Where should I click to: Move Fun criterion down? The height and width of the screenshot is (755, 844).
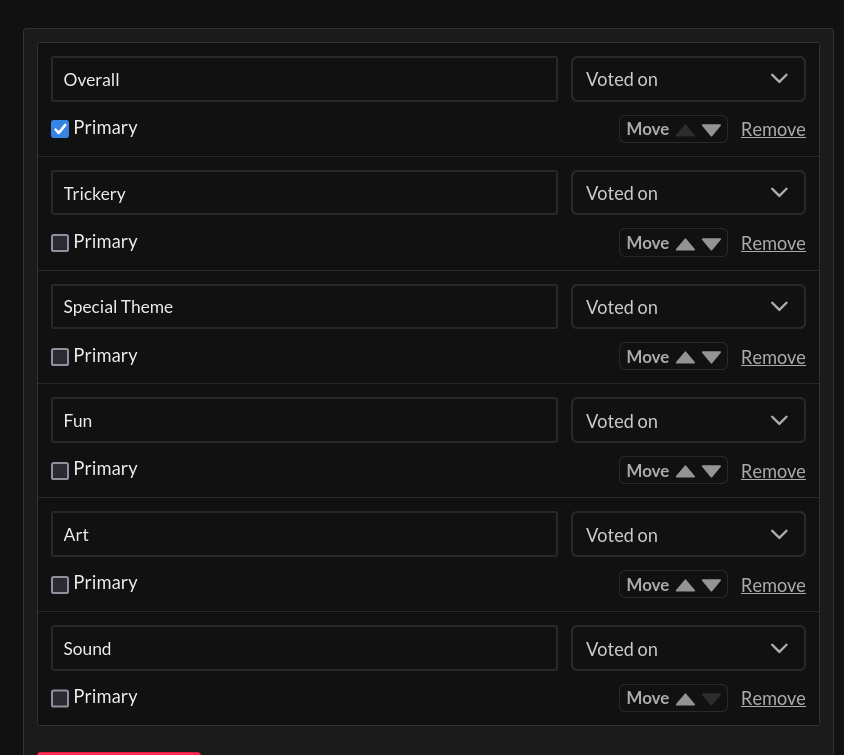tap(712, 472)
